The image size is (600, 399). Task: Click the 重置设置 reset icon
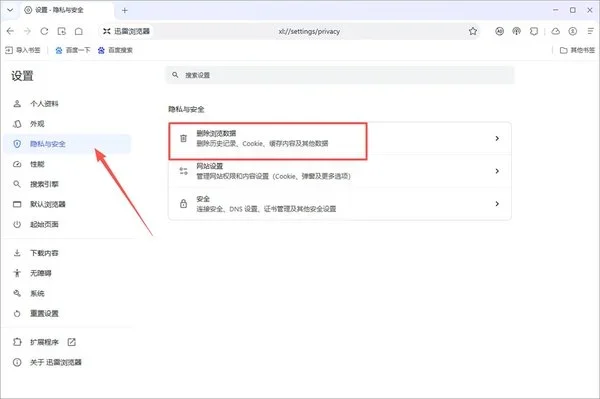tap(17, 314)
